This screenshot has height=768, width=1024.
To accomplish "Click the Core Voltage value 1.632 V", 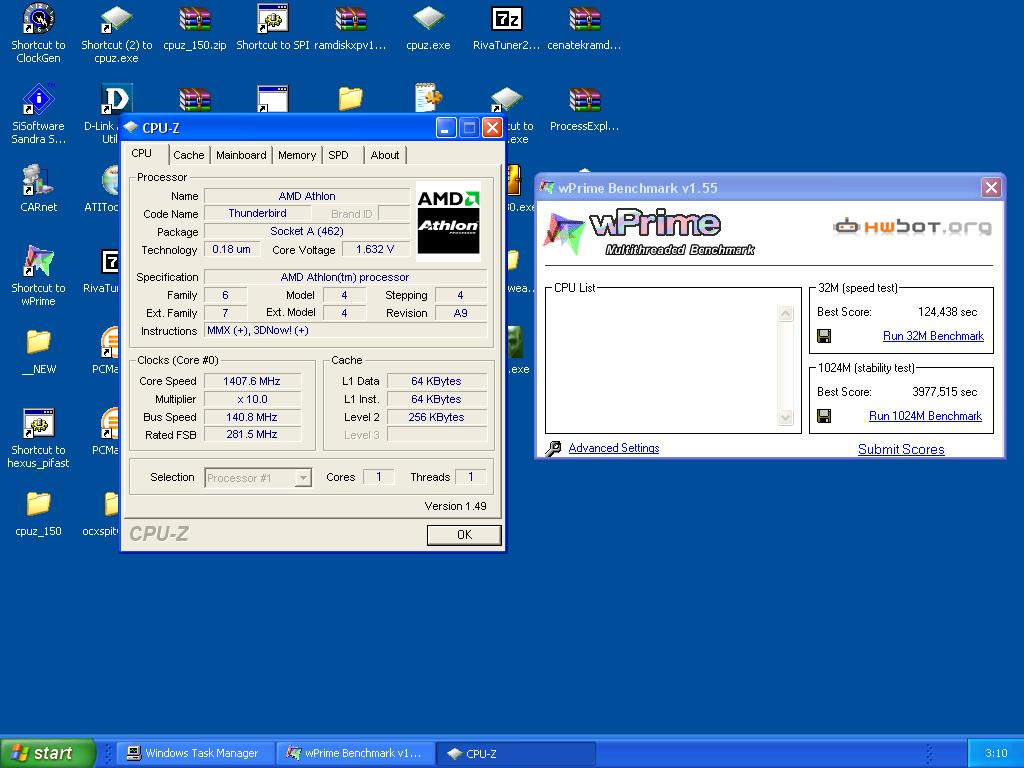I will point(375,249).
